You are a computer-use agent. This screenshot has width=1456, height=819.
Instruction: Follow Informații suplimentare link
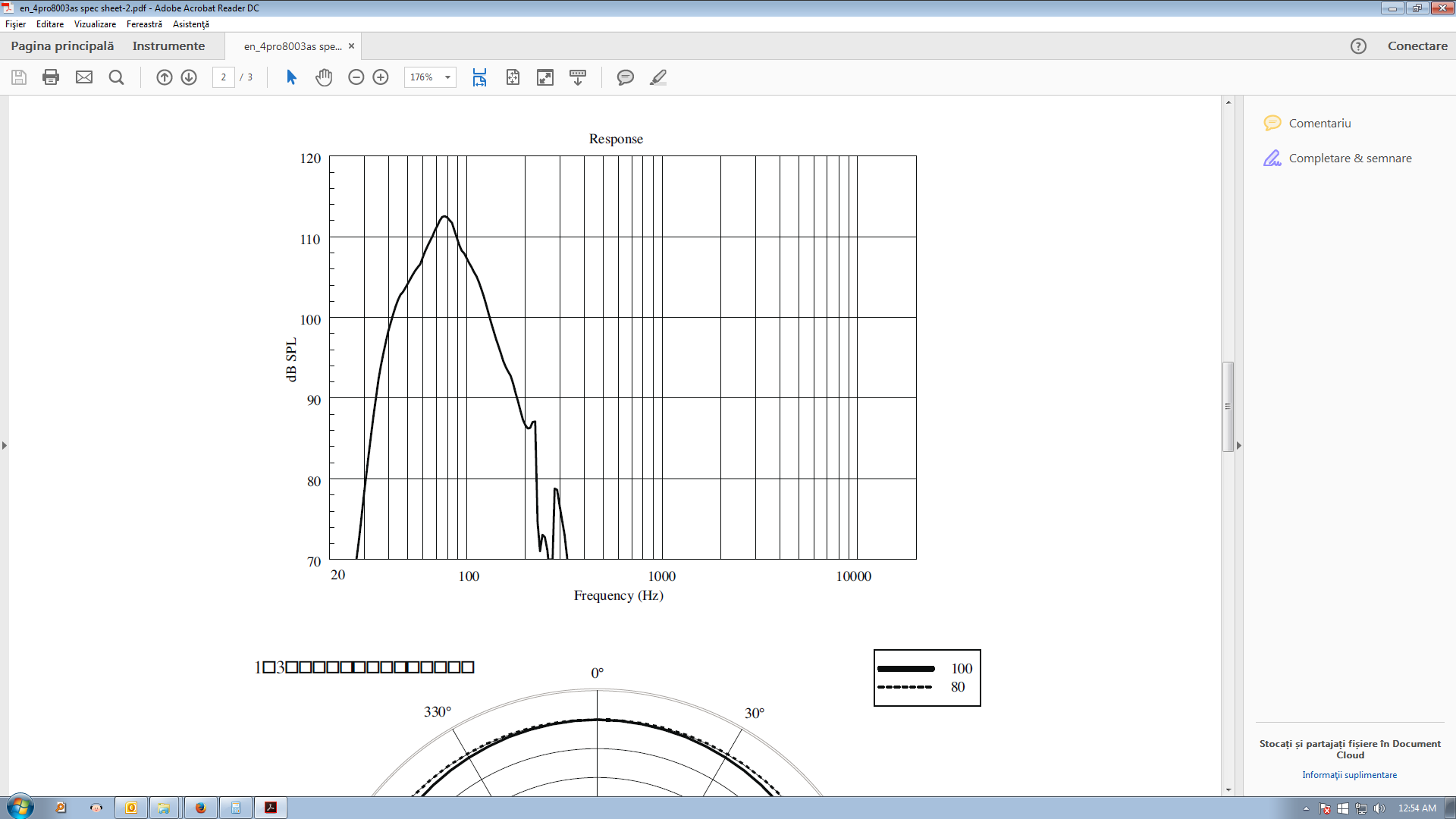pos(1349,775)
